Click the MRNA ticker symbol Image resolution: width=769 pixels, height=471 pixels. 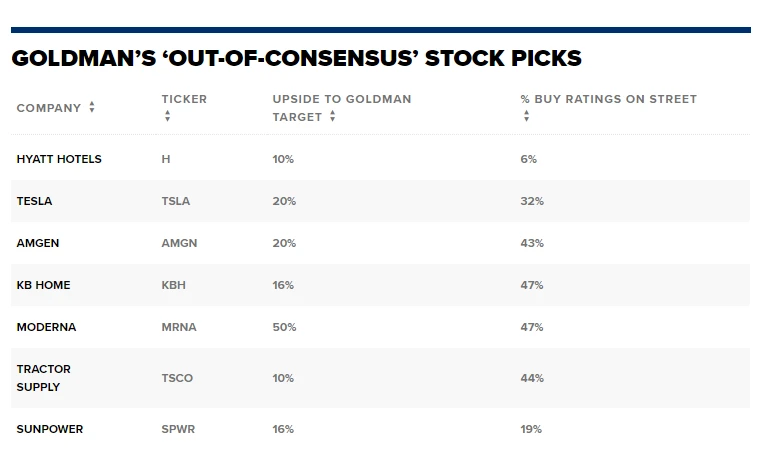coord(177,327)
